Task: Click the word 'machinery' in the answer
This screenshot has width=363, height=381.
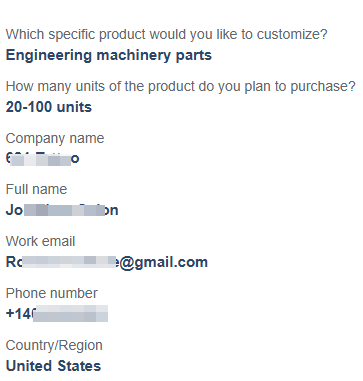Action: tap(134, 56)
